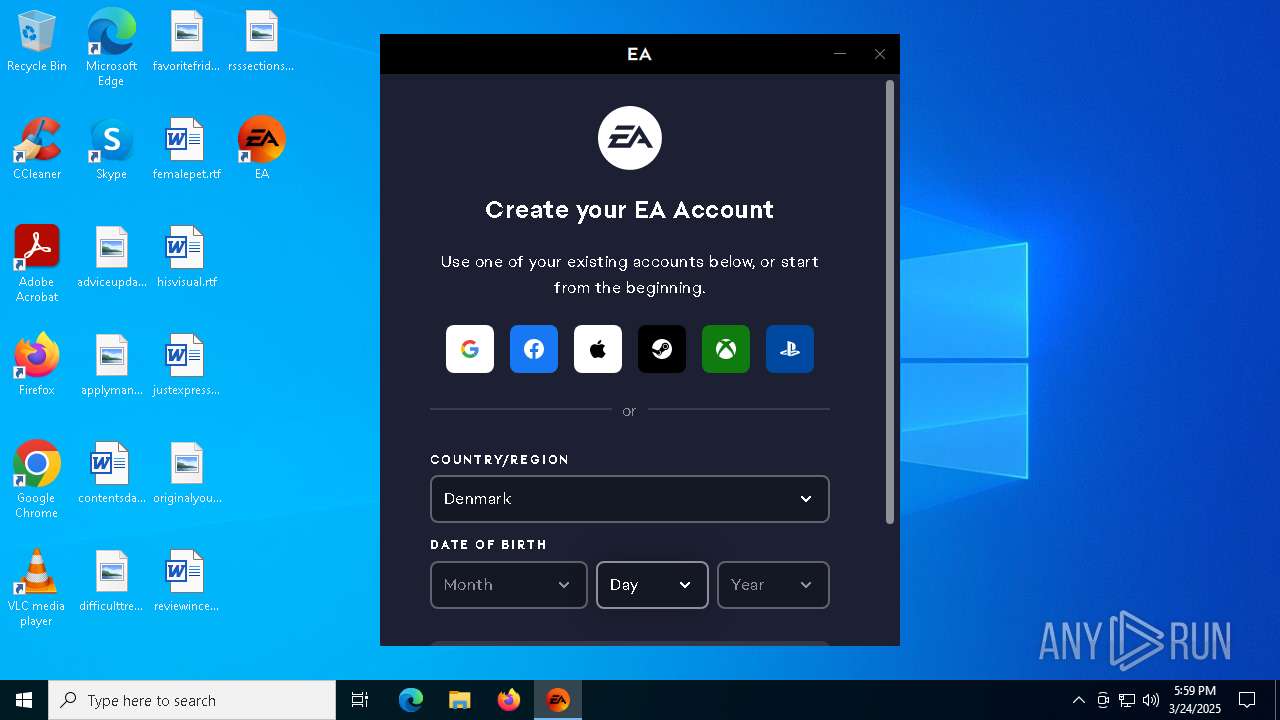Select Google Chrome desktop shortcut
This screenshot has width=1280, height=720.
(37, 480)
